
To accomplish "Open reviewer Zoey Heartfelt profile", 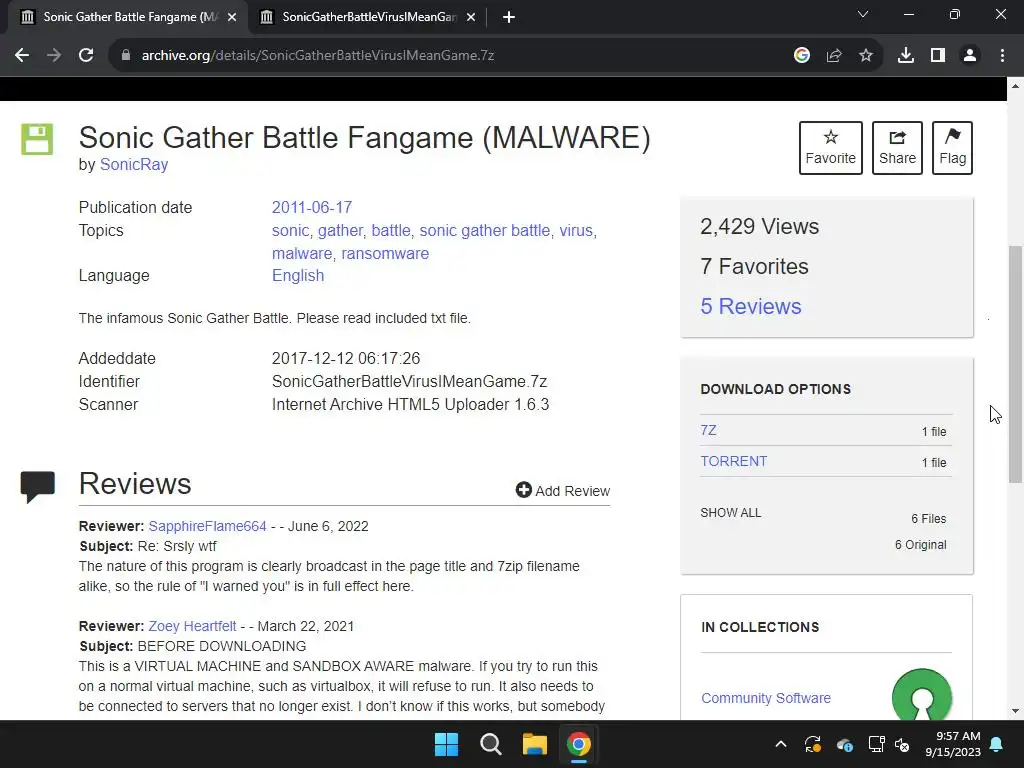I will pyautogui.click(x=192, y=626).
